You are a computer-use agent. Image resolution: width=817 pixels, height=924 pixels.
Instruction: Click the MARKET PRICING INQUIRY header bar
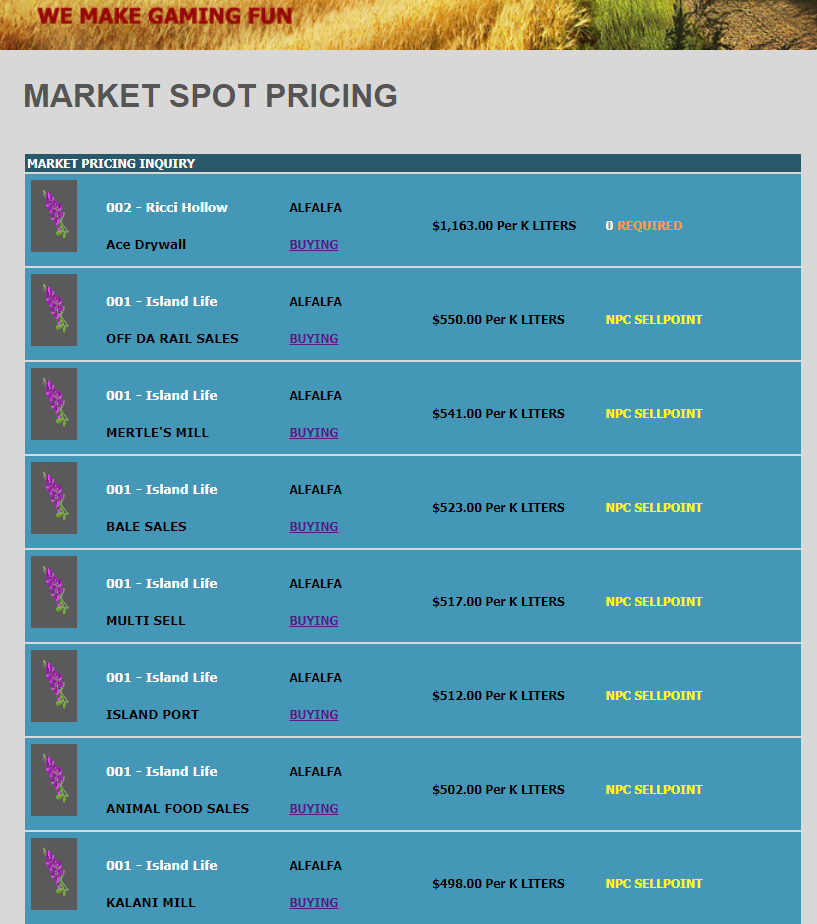412,163
